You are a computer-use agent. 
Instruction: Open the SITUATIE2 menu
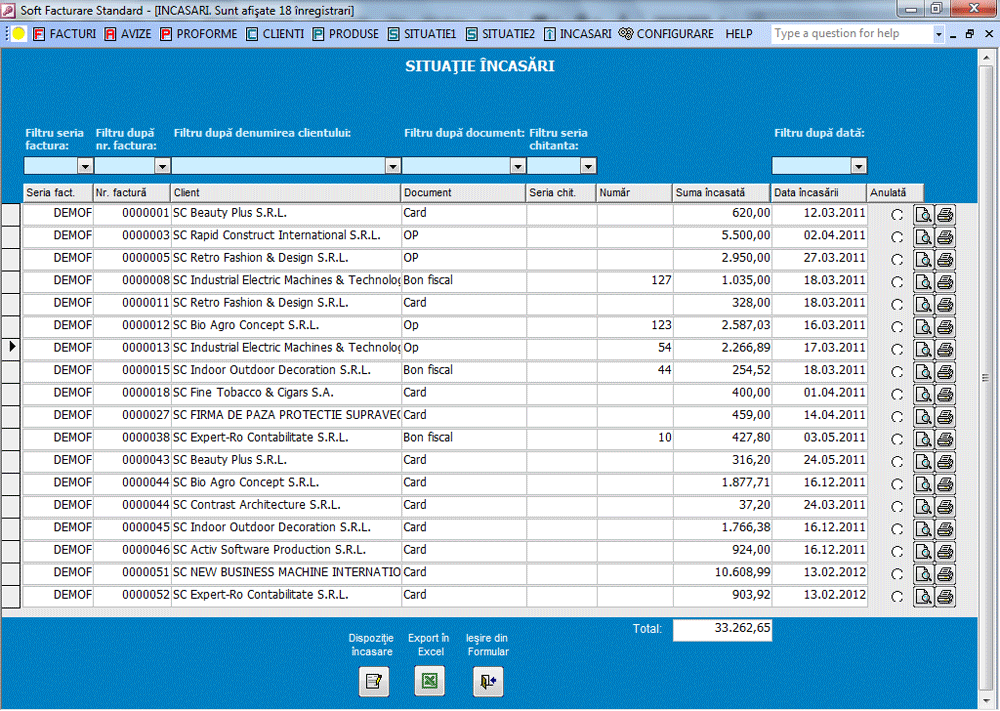coord(501,34)
